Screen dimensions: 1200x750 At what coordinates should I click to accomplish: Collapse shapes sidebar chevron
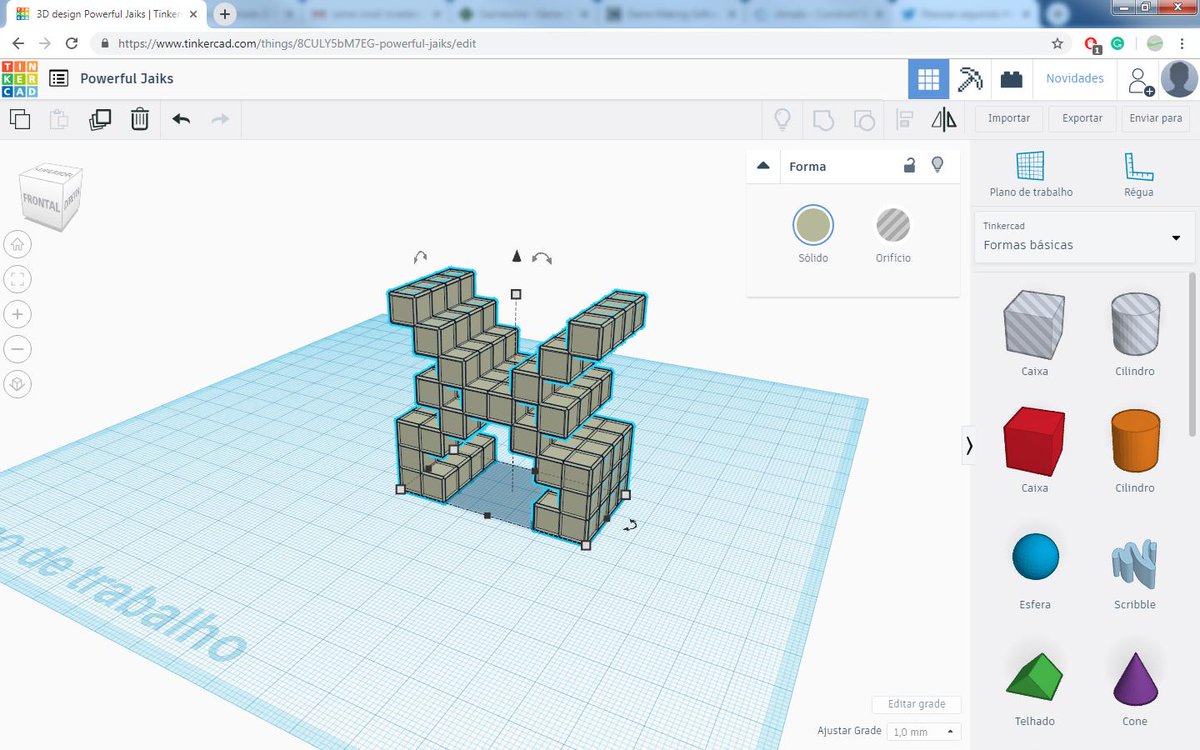(x=968, y=446)
